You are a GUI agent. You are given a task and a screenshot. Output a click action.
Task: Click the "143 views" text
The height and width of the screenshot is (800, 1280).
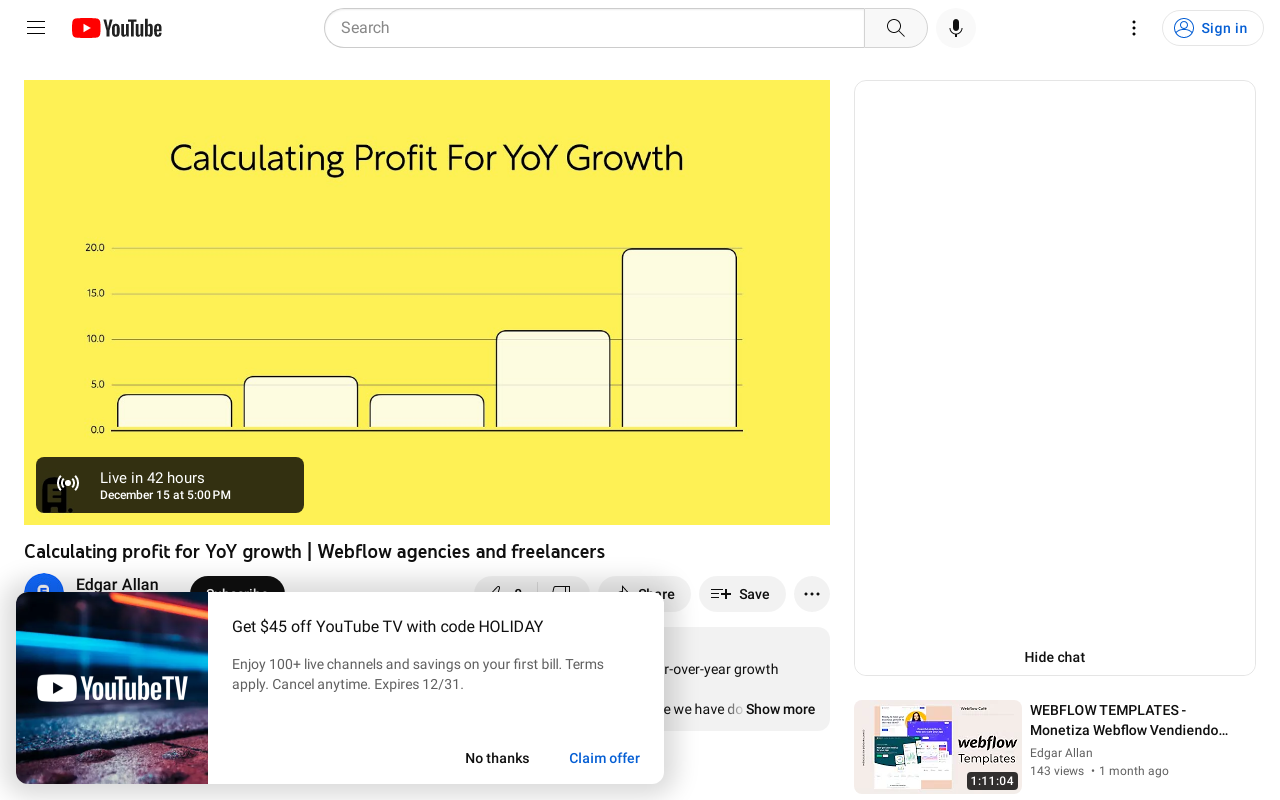[x=1057, y=771]
